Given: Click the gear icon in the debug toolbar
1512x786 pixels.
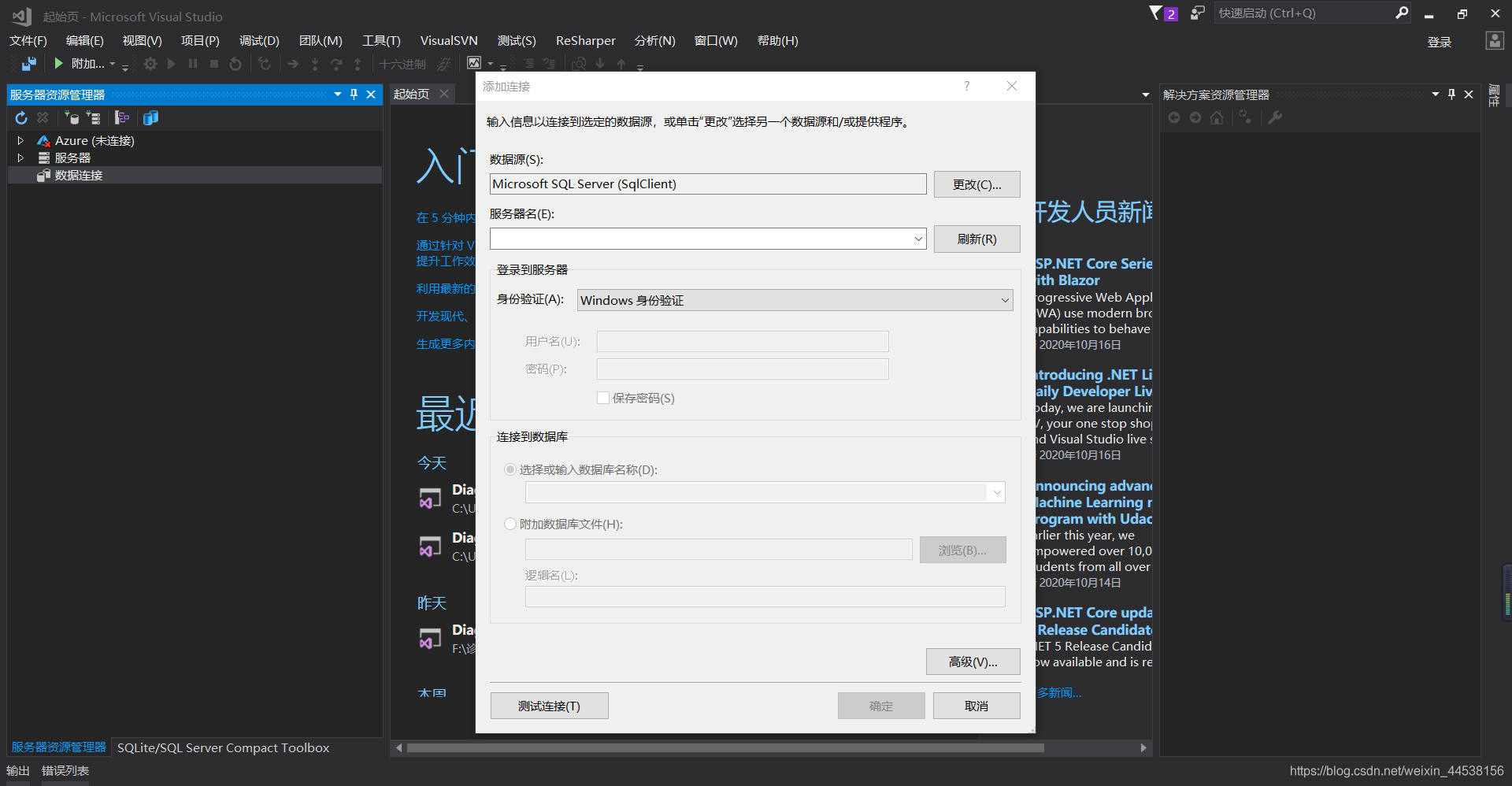Looking at the screenshot, I should click(x=150, y=64).
